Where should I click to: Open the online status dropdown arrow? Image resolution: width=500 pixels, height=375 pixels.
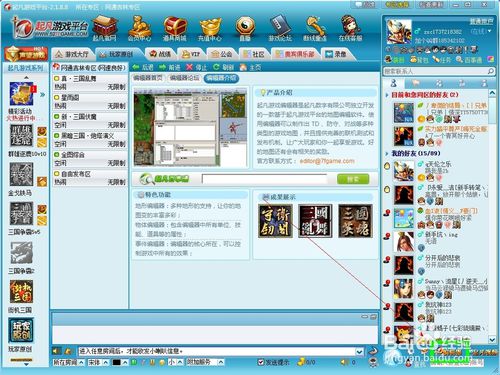pos(489,31)
